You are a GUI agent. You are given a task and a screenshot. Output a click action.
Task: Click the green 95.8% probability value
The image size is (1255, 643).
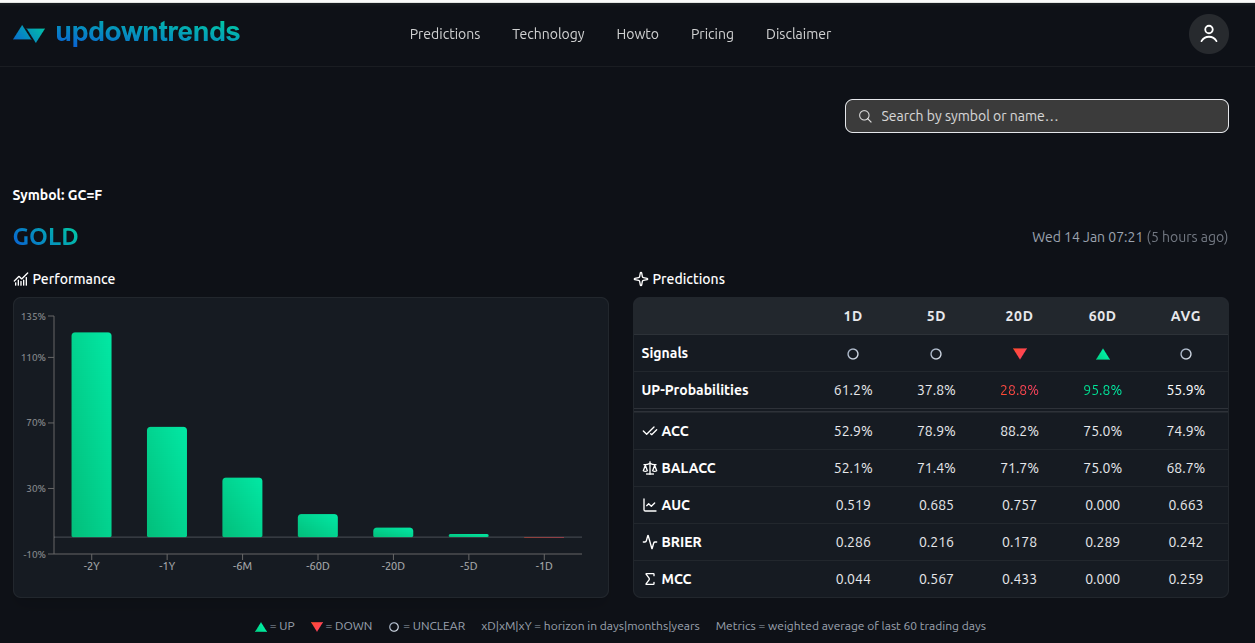[1102, 390]
